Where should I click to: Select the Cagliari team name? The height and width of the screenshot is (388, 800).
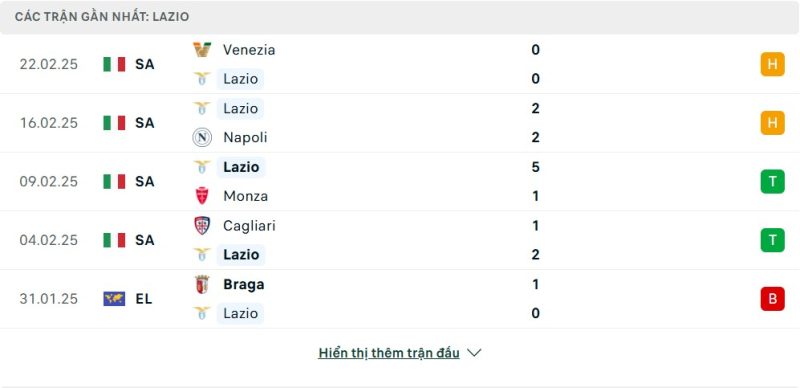pyautogui.click(x=249, y=226)
